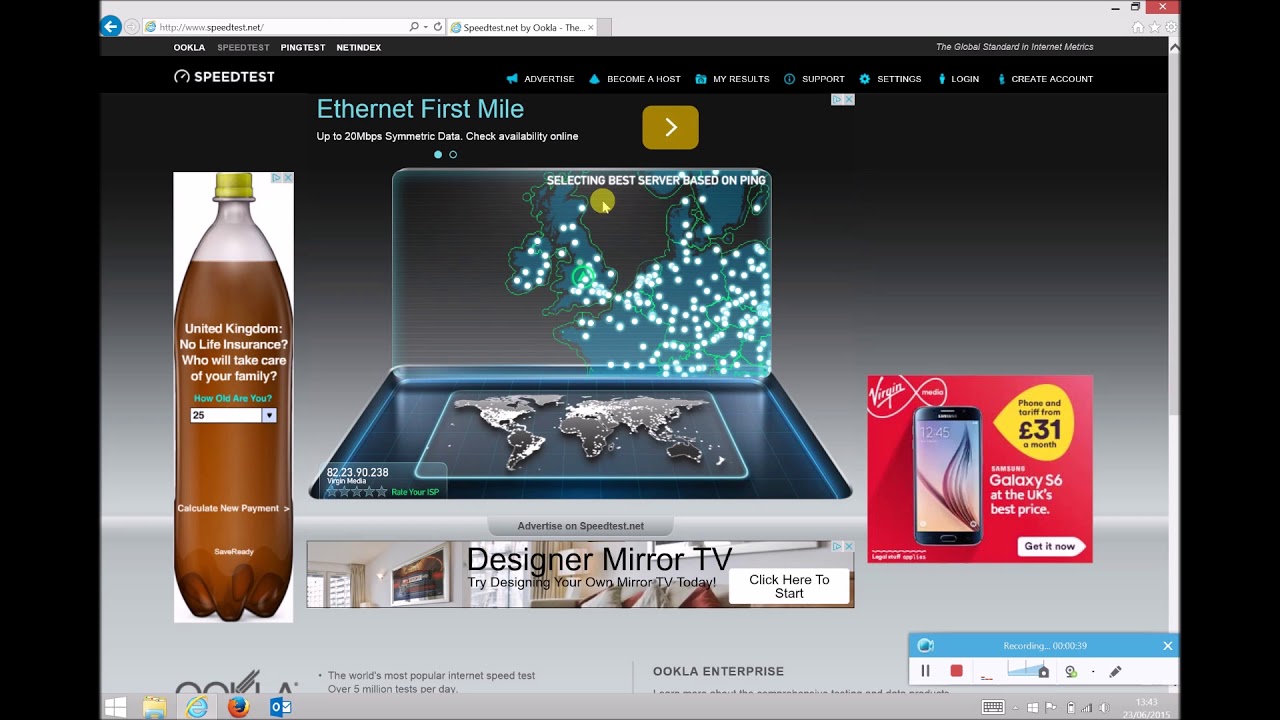Click the Action Center flag icon
Viewport: 1280px width, 720px height.
click(x=1051, y=708)
